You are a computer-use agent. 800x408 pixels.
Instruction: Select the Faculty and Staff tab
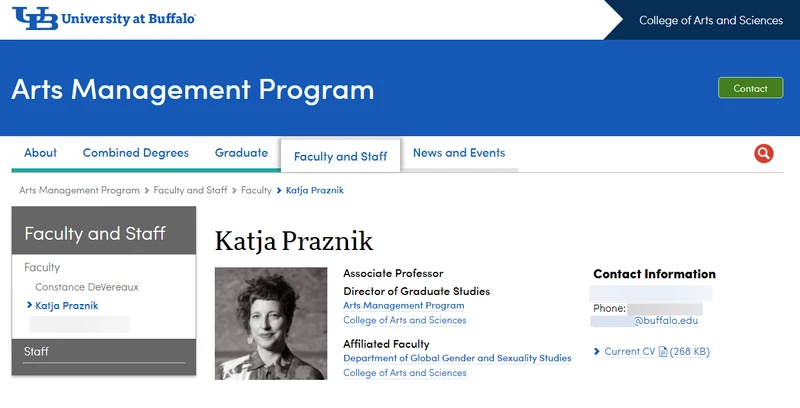(340, 156)
